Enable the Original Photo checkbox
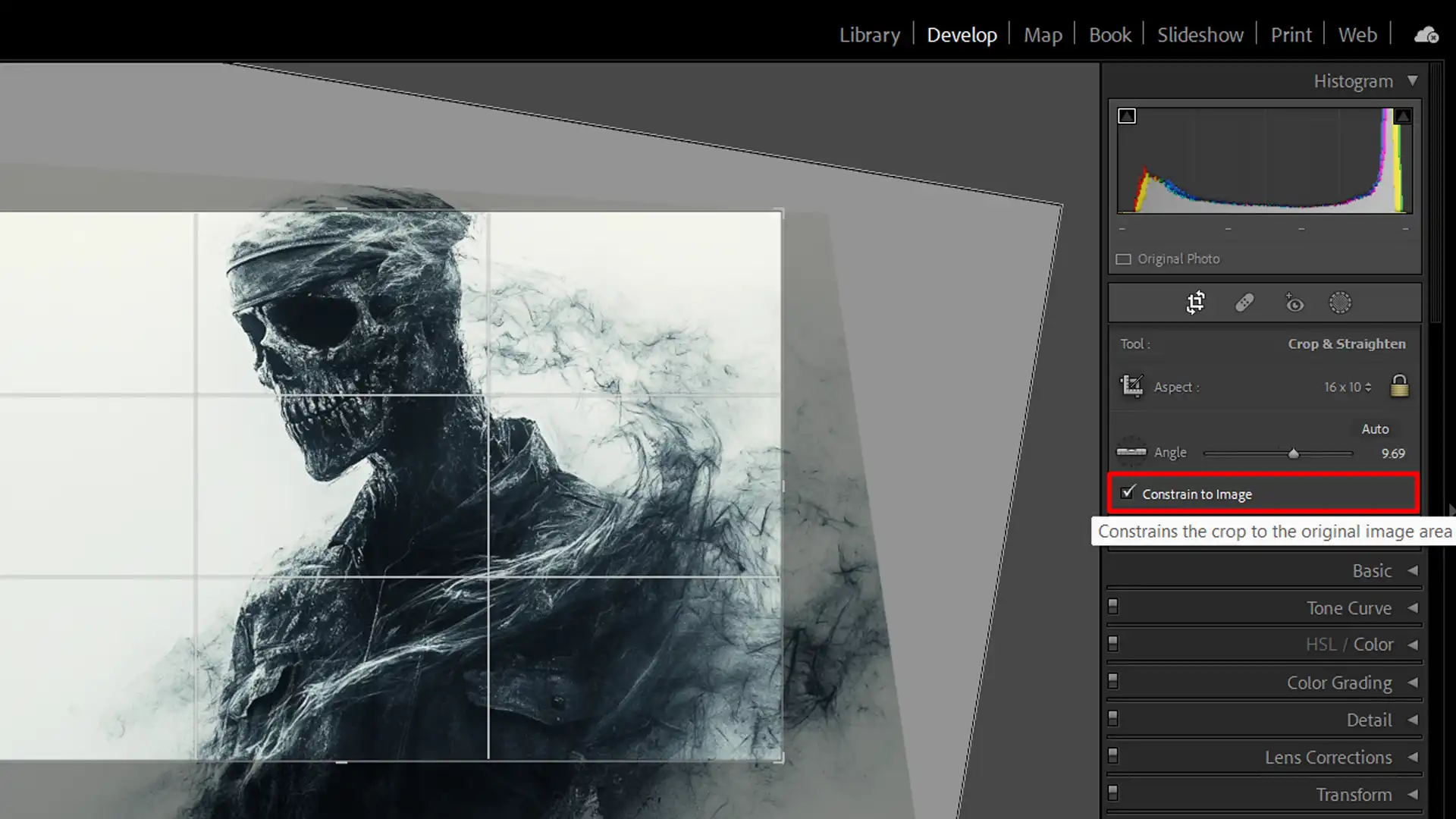The height and width of the screenshot is (819, 1456). tap(1123, 259)
